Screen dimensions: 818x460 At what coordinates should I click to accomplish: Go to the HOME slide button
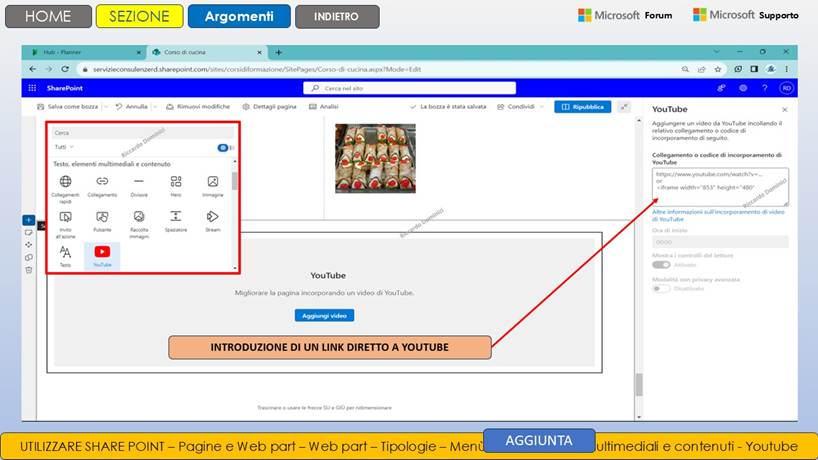pos(48,16)
